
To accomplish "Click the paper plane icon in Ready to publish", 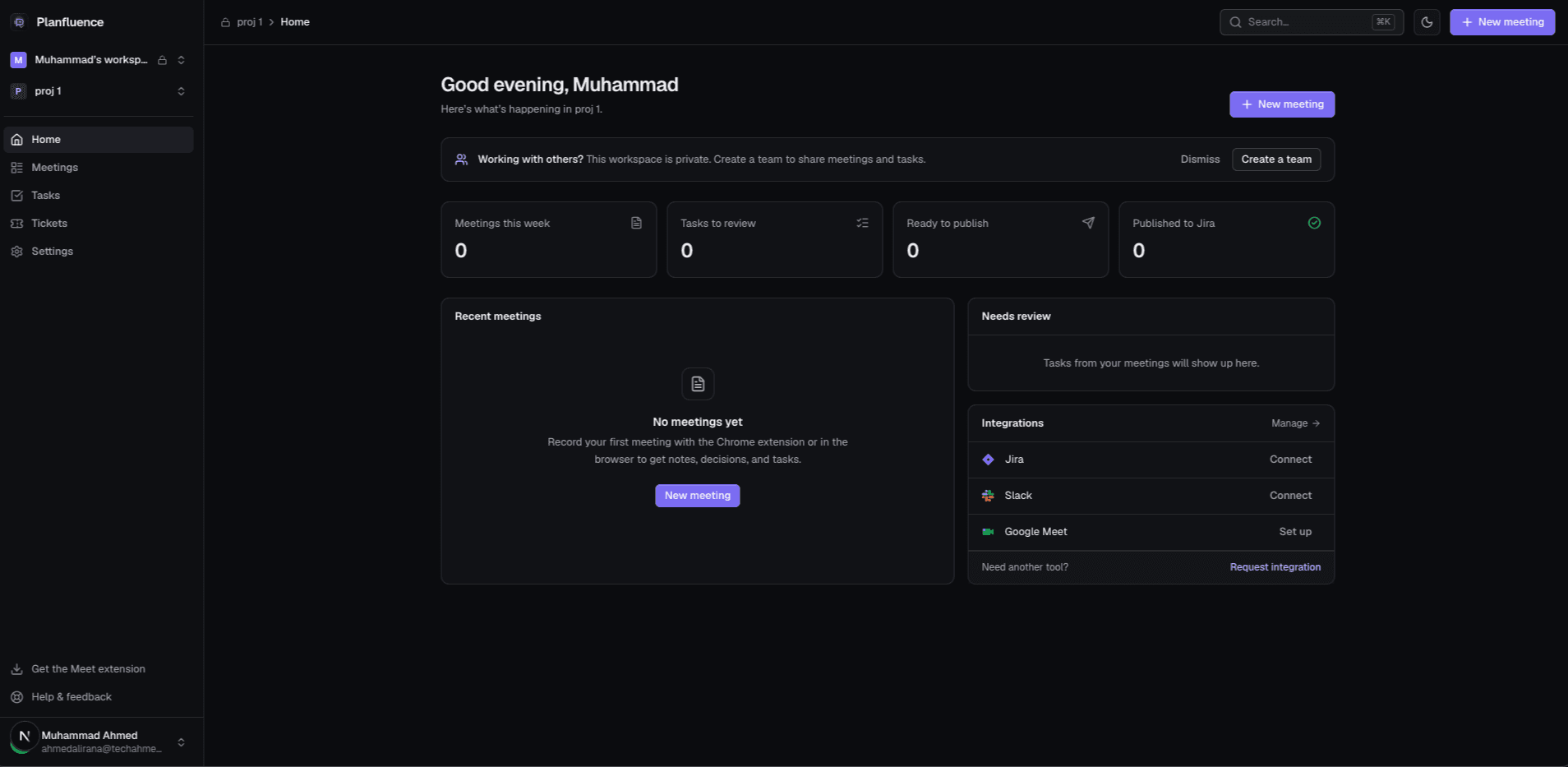I will (1088, 223).
